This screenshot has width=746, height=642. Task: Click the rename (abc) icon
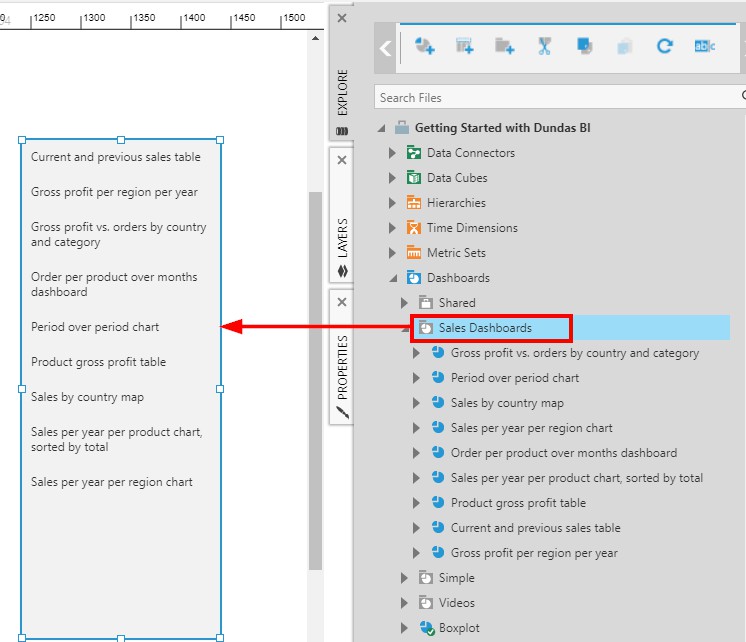pos(705,46)
